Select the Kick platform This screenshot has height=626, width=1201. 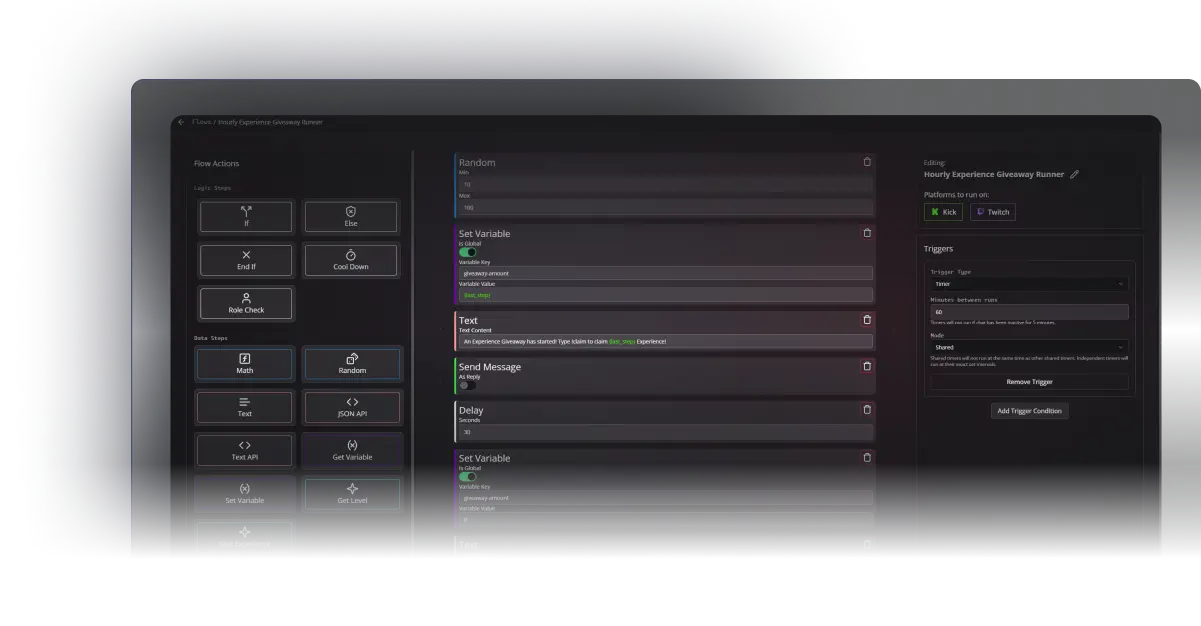[x=942, y=211]
